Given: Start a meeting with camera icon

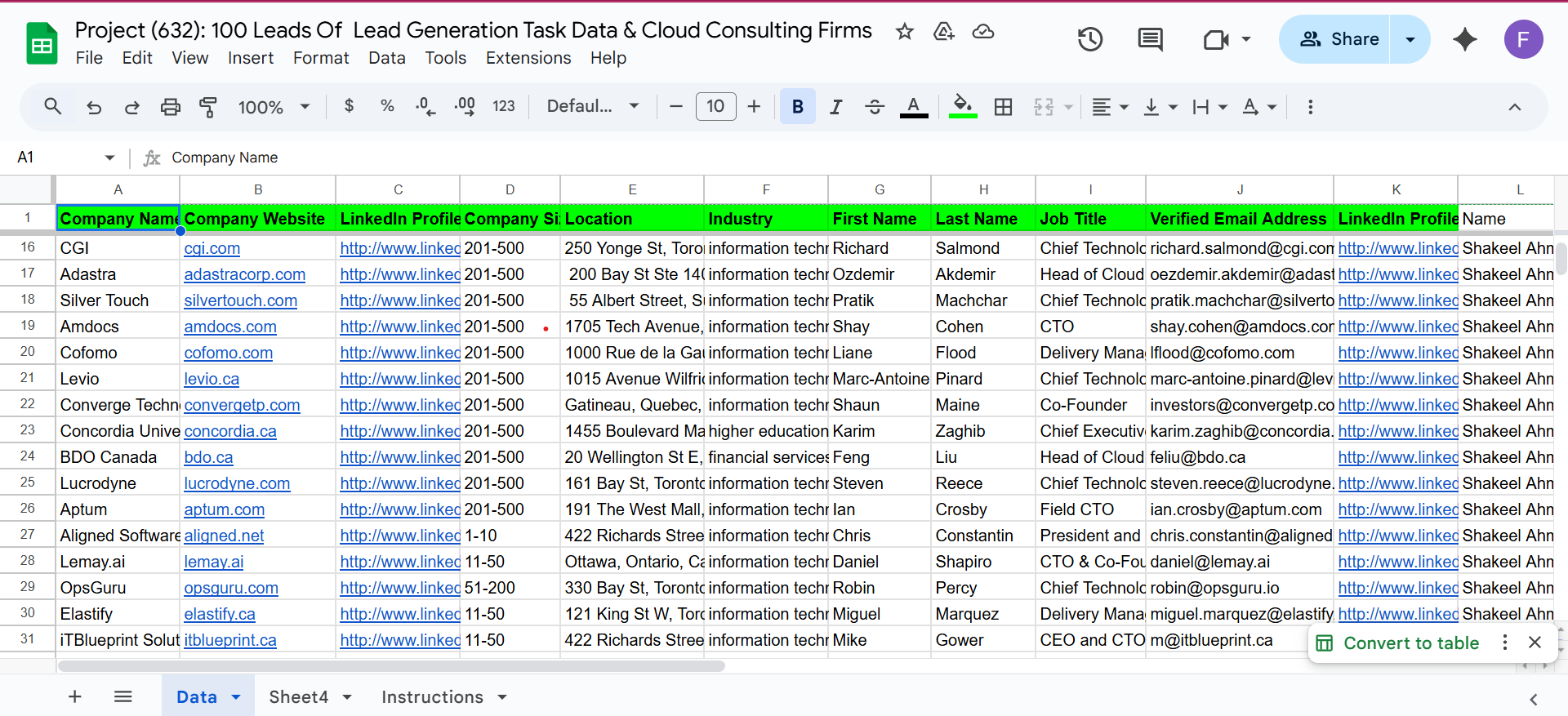Looking at the screenshot, I should click(x=1216, y=39).
